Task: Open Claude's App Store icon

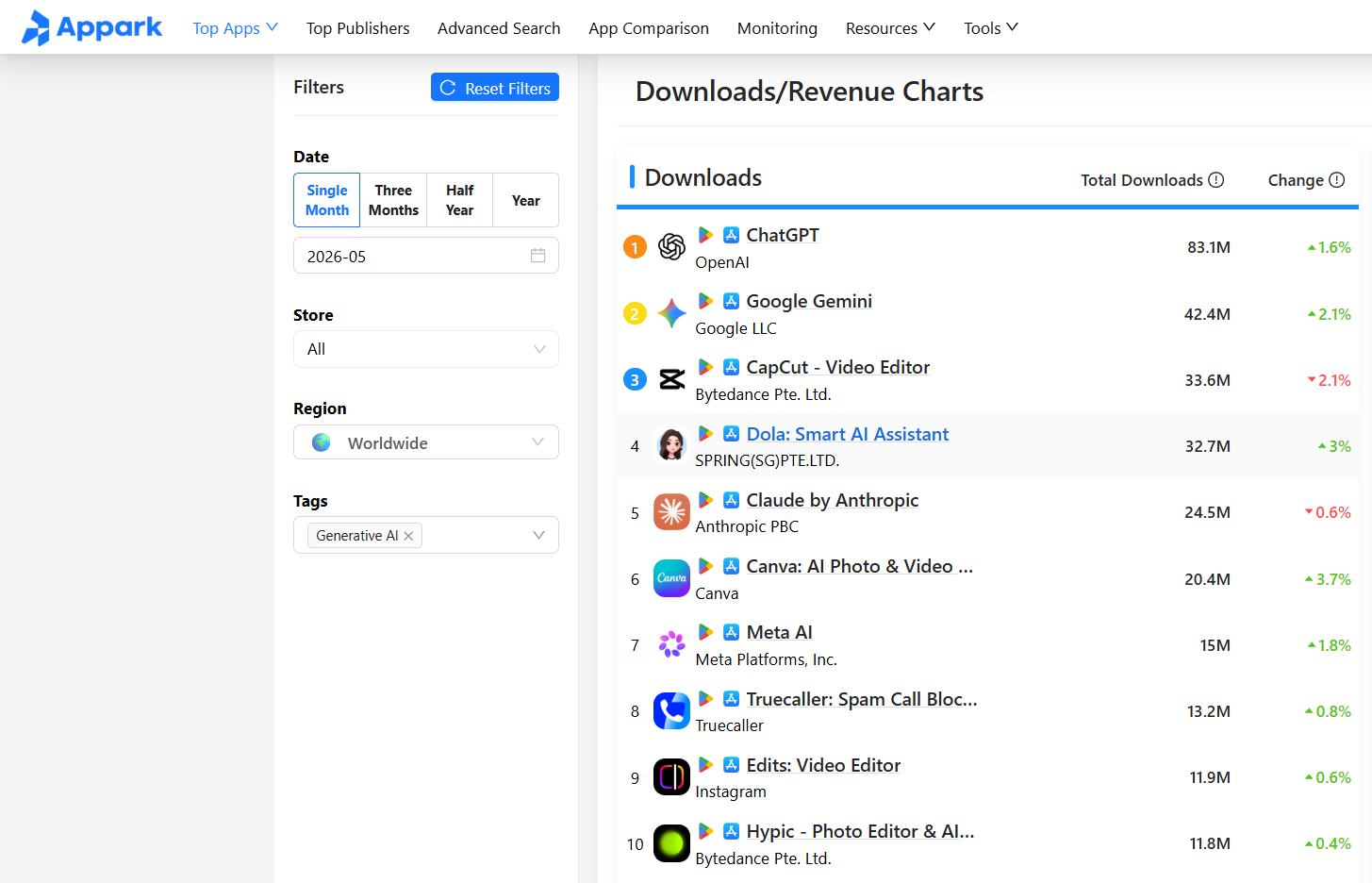Action: [731, 500]
